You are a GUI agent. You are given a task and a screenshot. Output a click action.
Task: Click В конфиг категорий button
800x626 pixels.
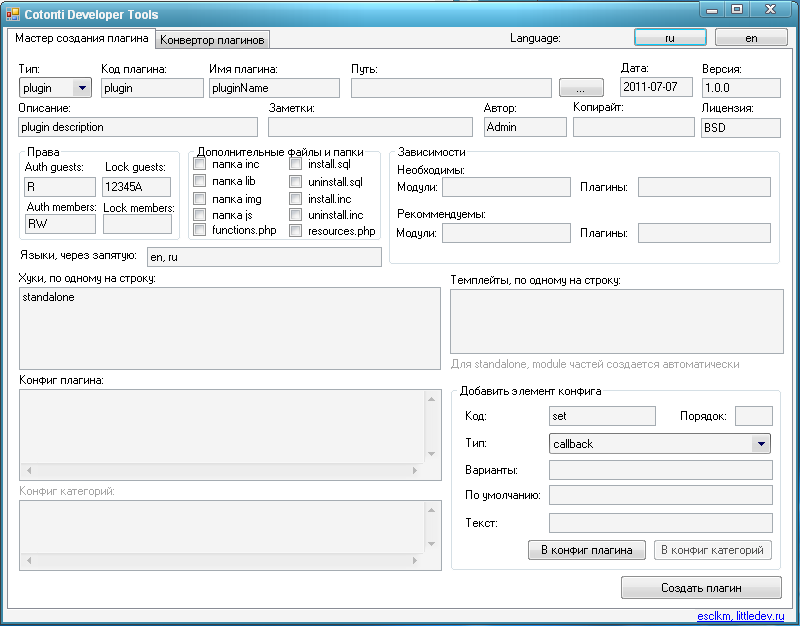click(712, 550)
